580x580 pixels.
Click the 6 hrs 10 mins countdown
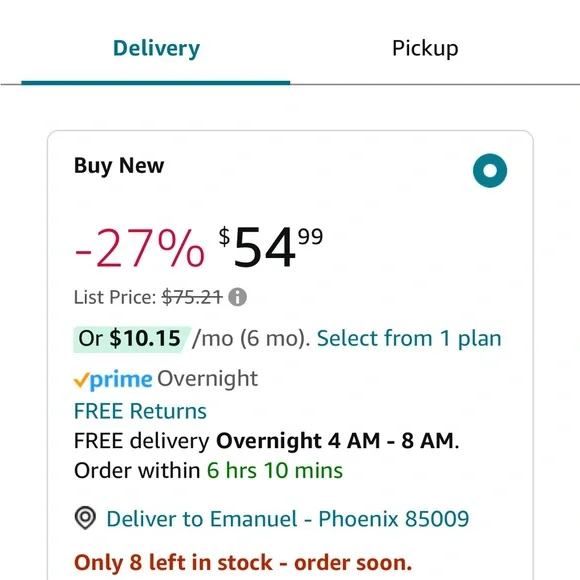[275, 471]
